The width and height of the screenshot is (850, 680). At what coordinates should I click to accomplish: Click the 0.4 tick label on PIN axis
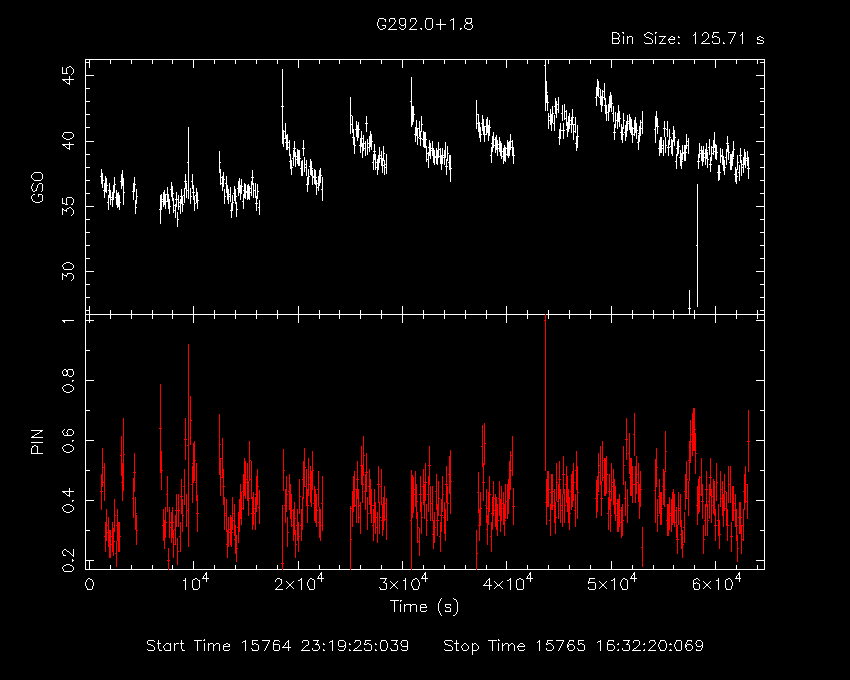coord(69,500)
